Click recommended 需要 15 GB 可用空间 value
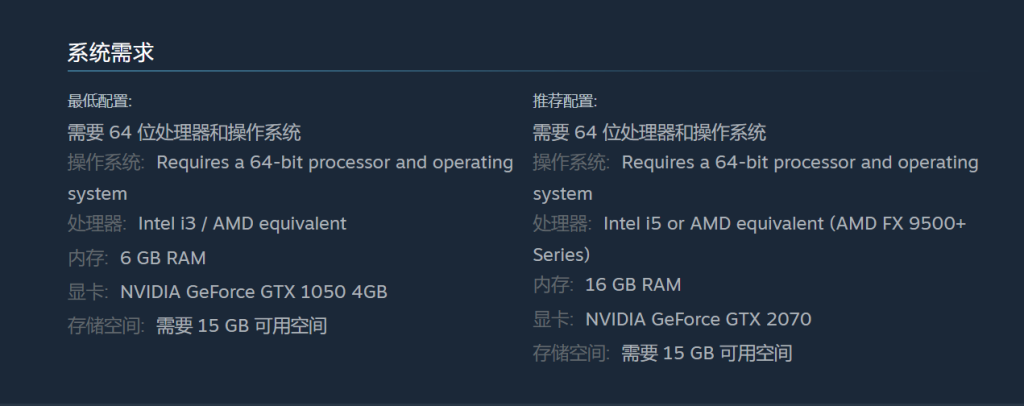The width and height of the screenshot is (1024, 406). 707,354
